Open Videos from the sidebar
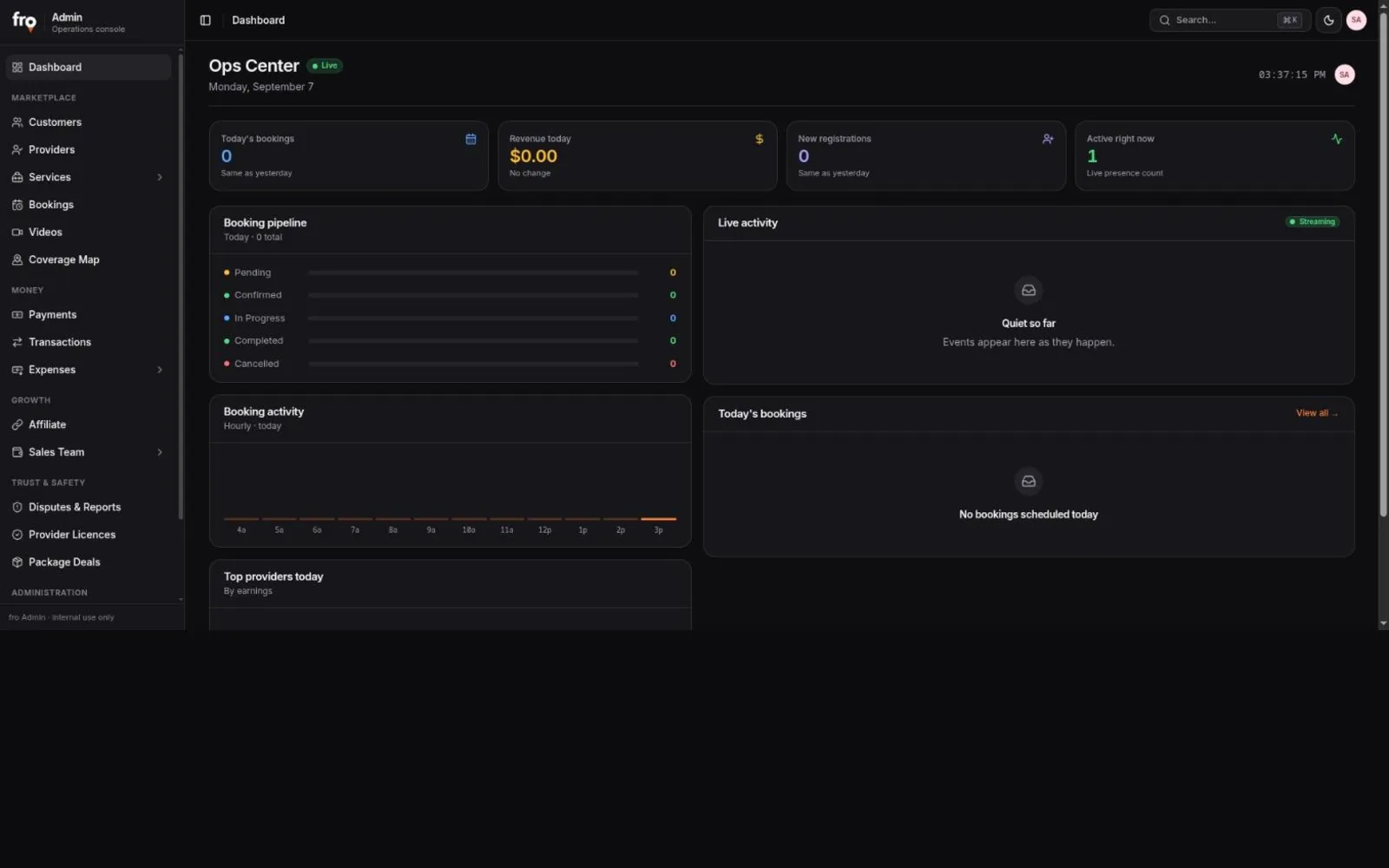This screenshot has width=1389, height=868. [x=89, y=232]
